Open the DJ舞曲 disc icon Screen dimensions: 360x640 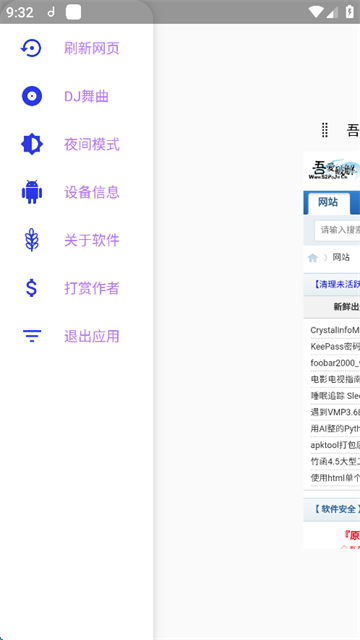31,96
